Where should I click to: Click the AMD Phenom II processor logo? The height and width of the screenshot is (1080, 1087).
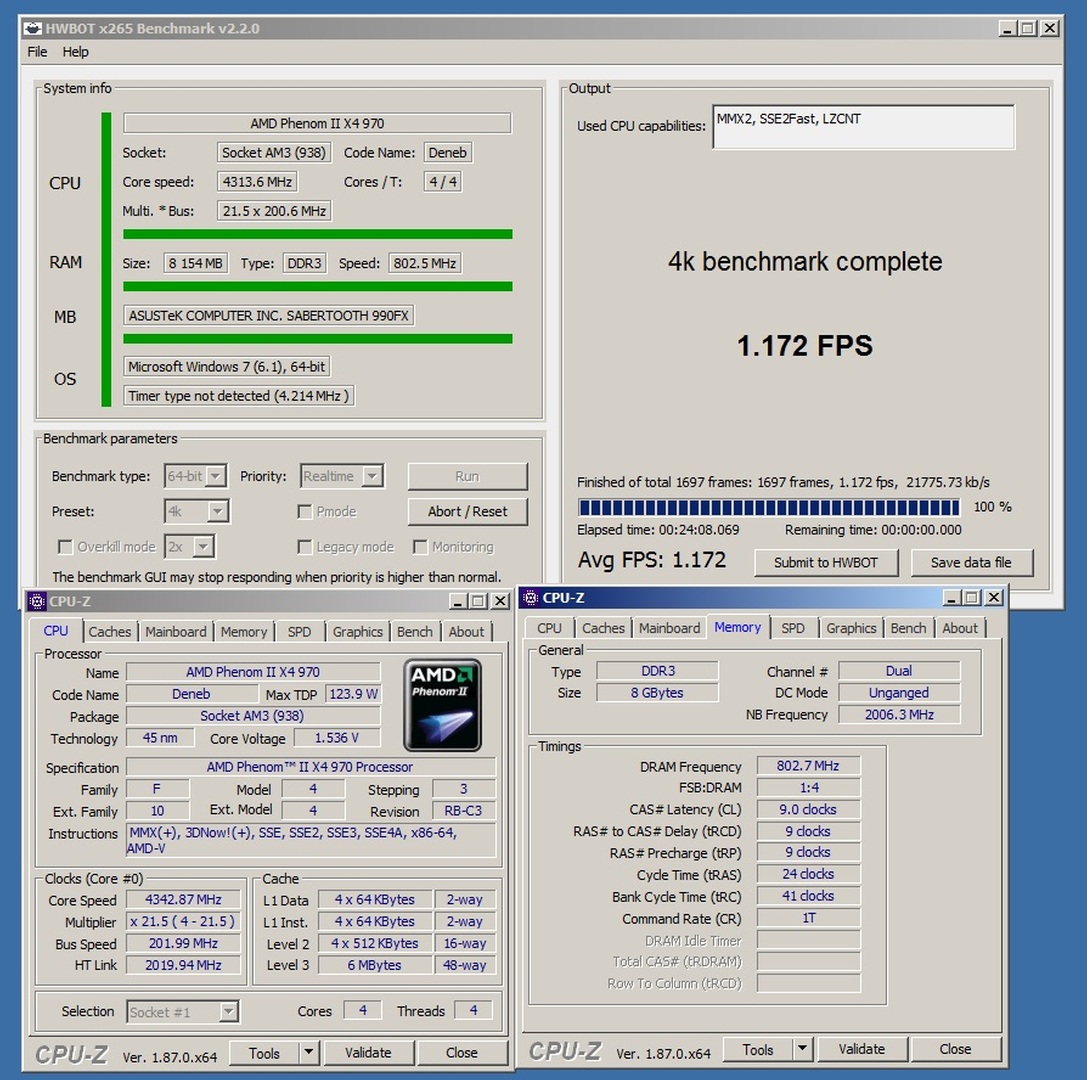442,705
